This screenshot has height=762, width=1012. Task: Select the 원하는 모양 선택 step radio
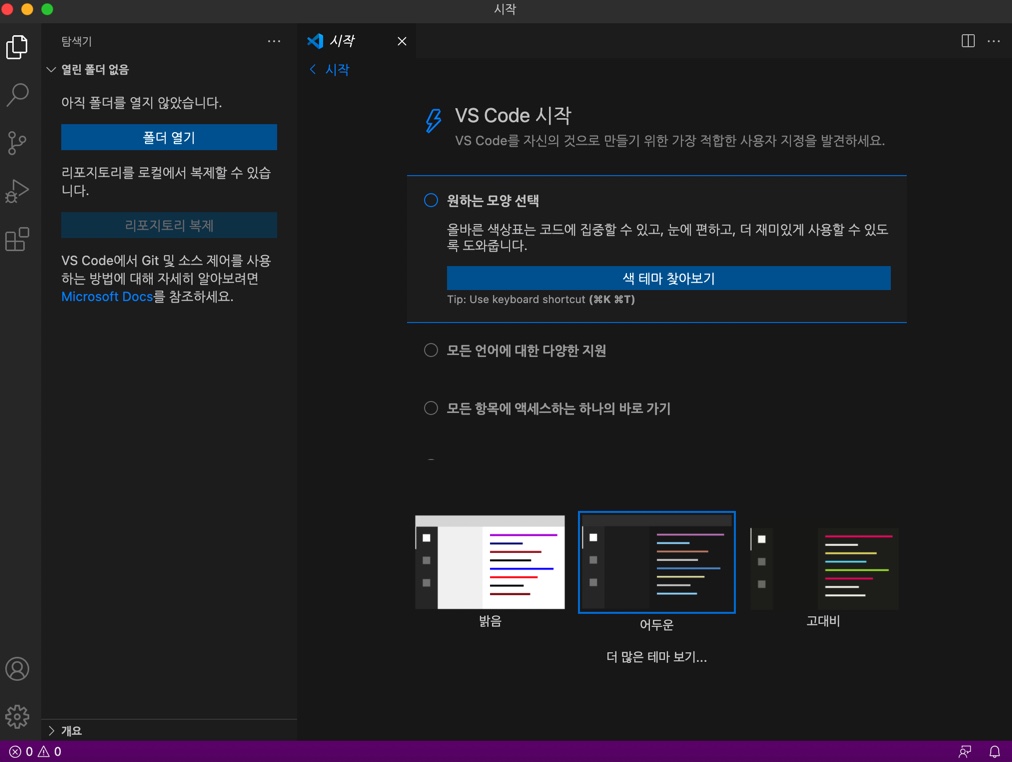click(x=430, y=200)
